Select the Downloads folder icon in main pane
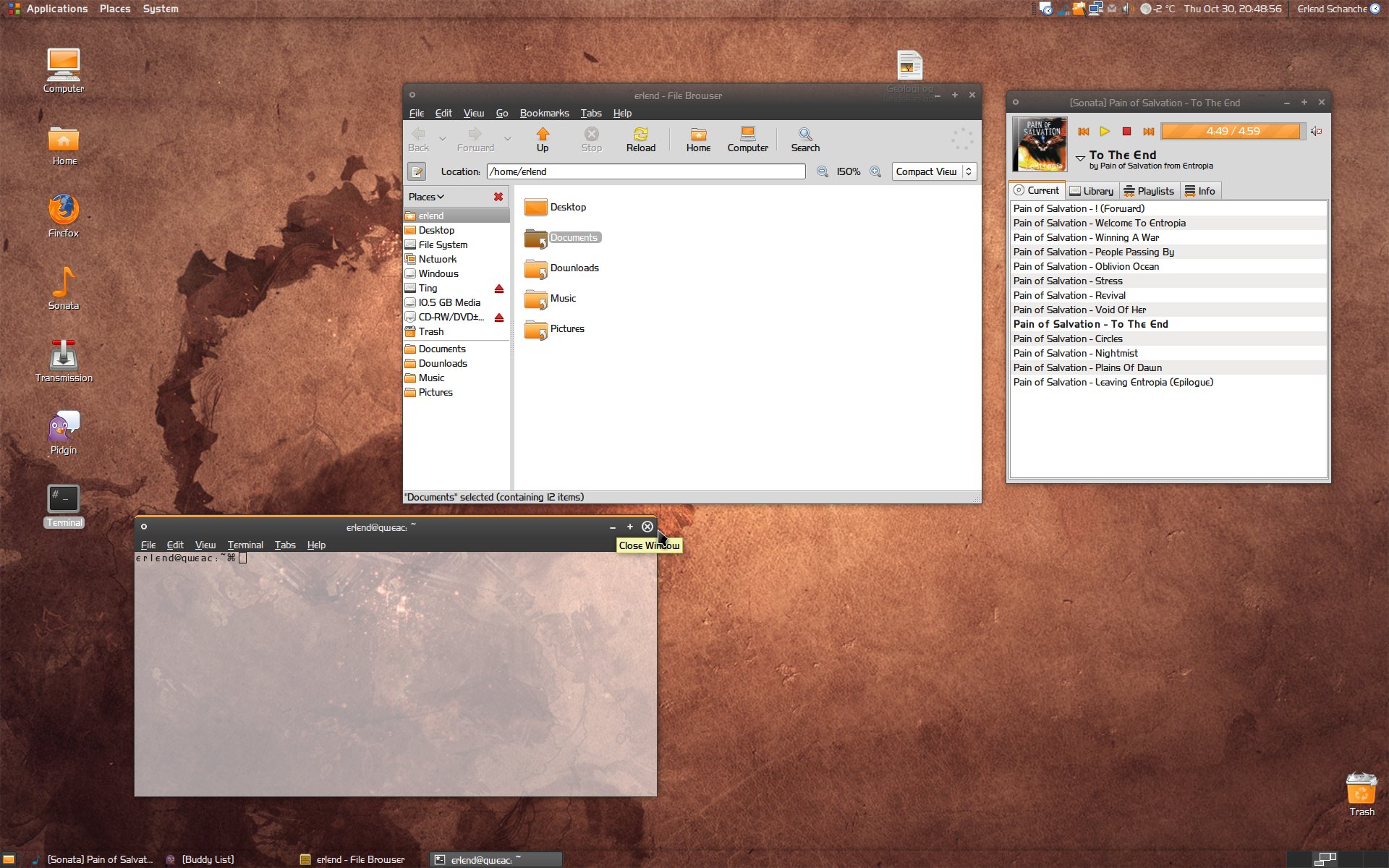The width and height of the screenshot is (1389, 868). click(536, 269)
